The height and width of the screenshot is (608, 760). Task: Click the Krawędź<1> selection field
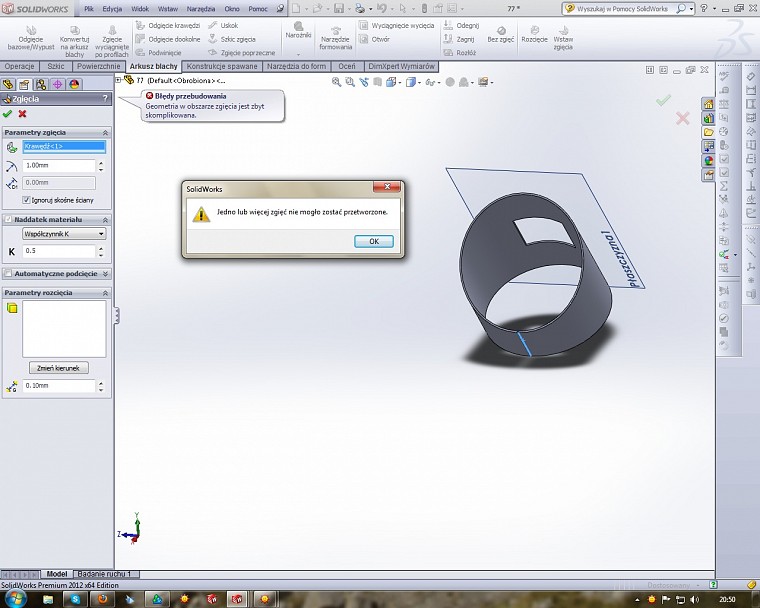coord(64,146)
